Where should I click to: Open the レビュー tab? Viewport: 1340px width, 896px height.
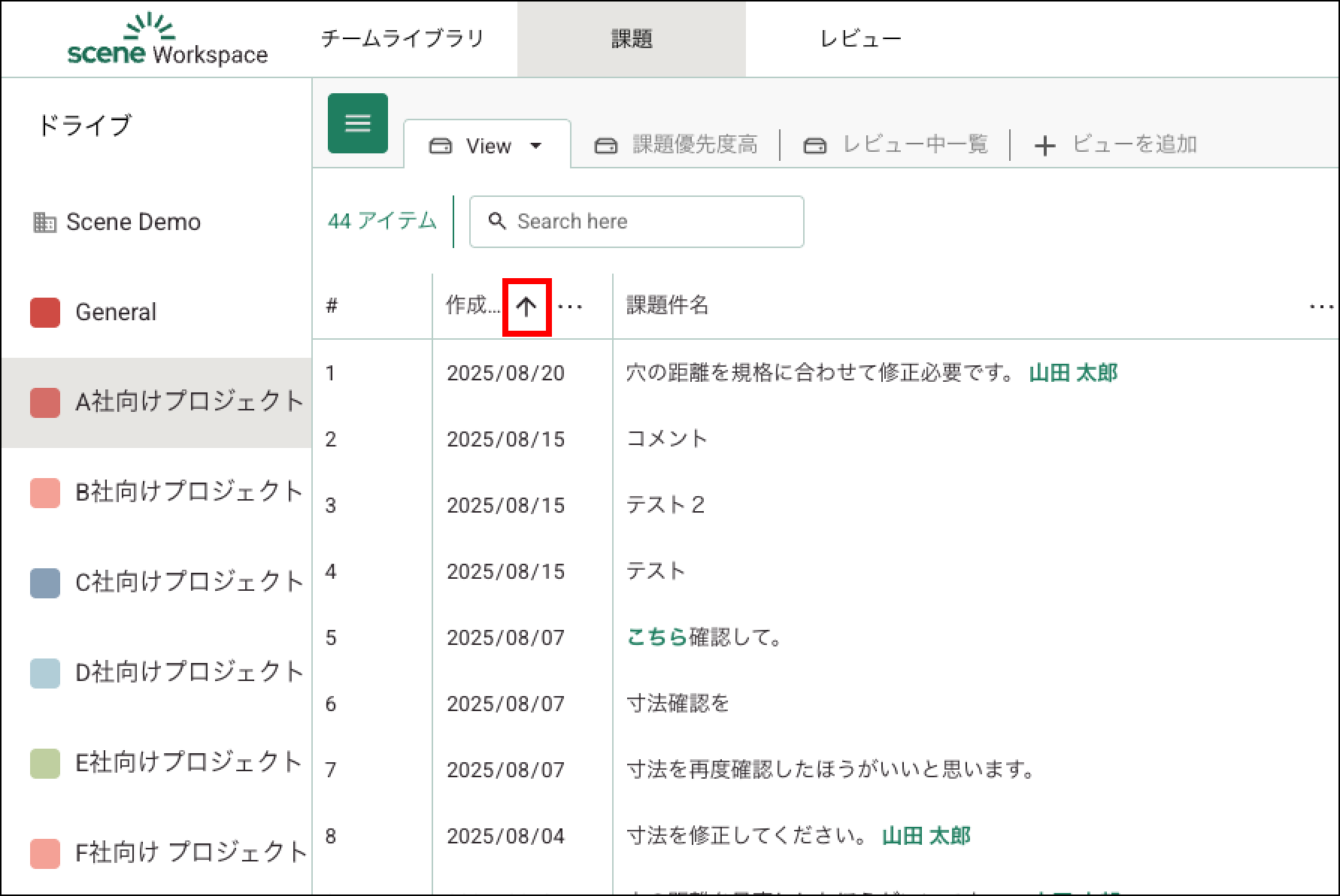point(860,39)
